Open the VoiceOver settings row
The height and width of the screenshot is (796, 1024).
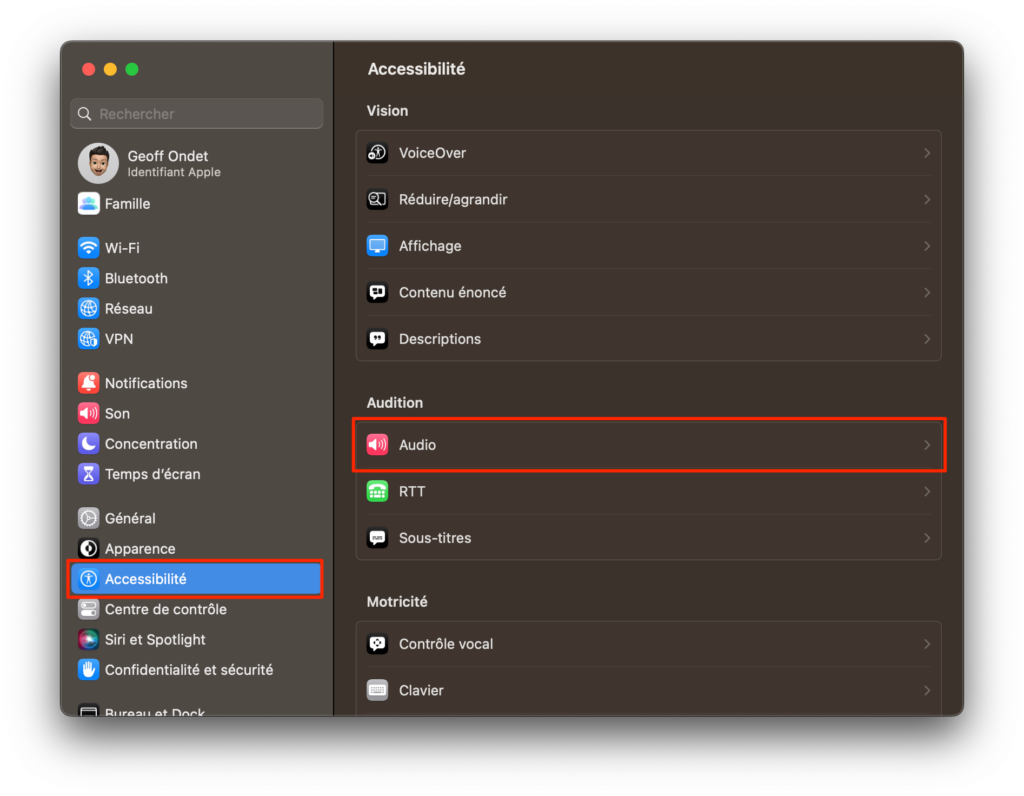coord(648,153)
